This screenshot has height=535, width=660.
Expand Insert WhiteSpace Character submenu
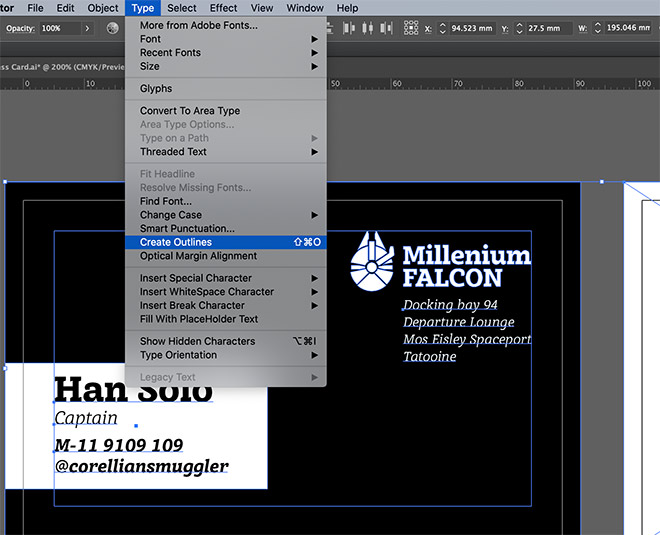[x=226, y=292]
